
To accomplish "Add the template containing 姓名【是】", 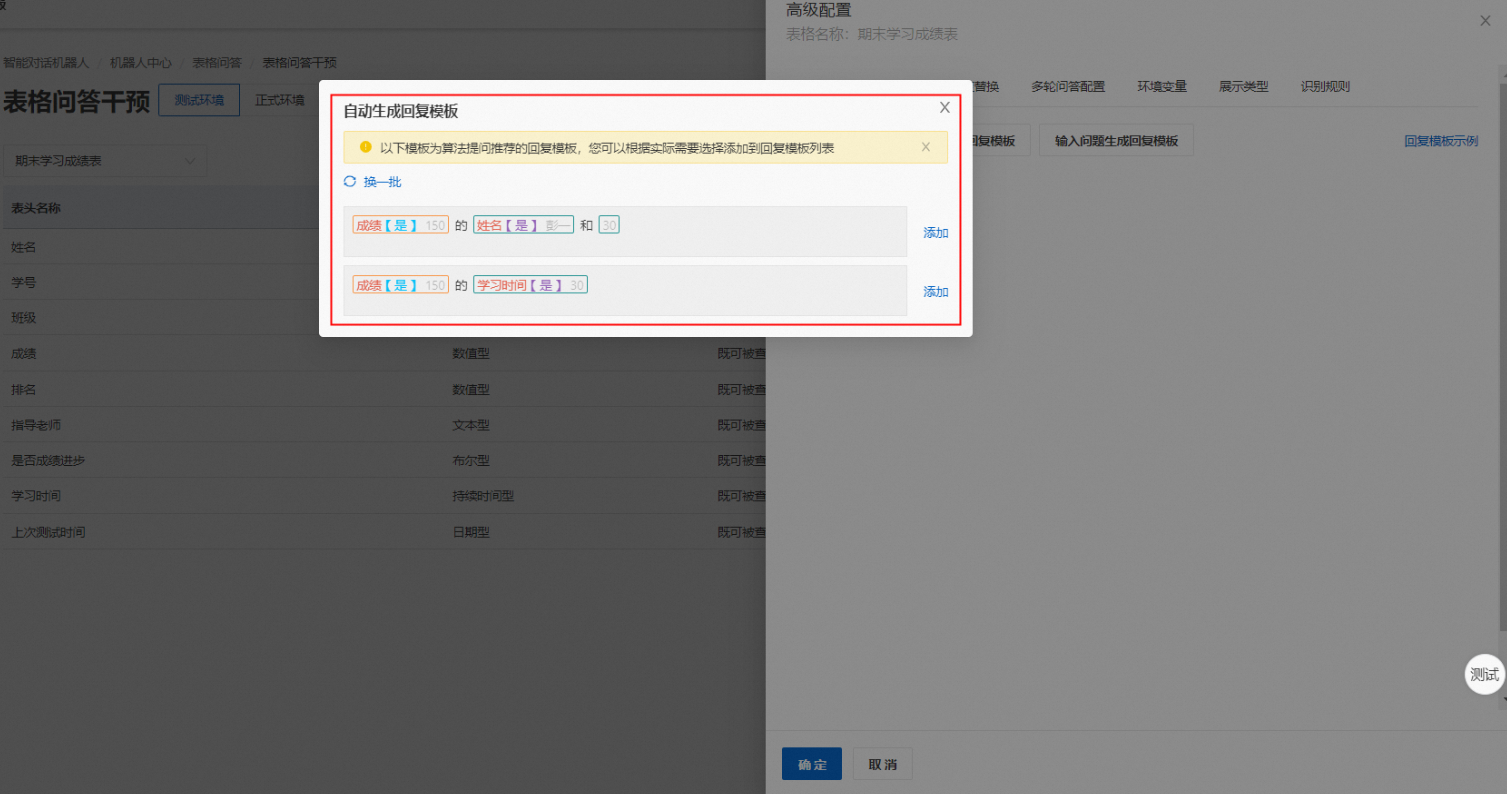I will [x=935, y=232].
